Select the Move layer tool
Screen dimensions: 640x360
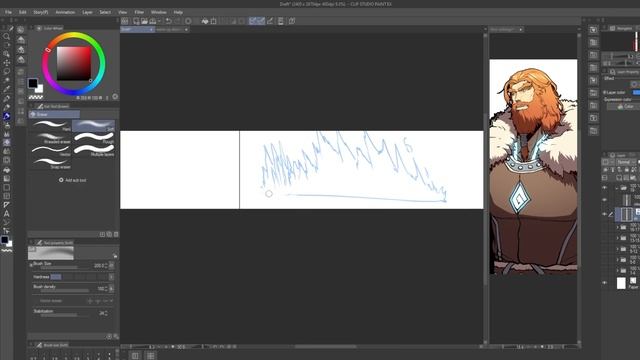7,62
